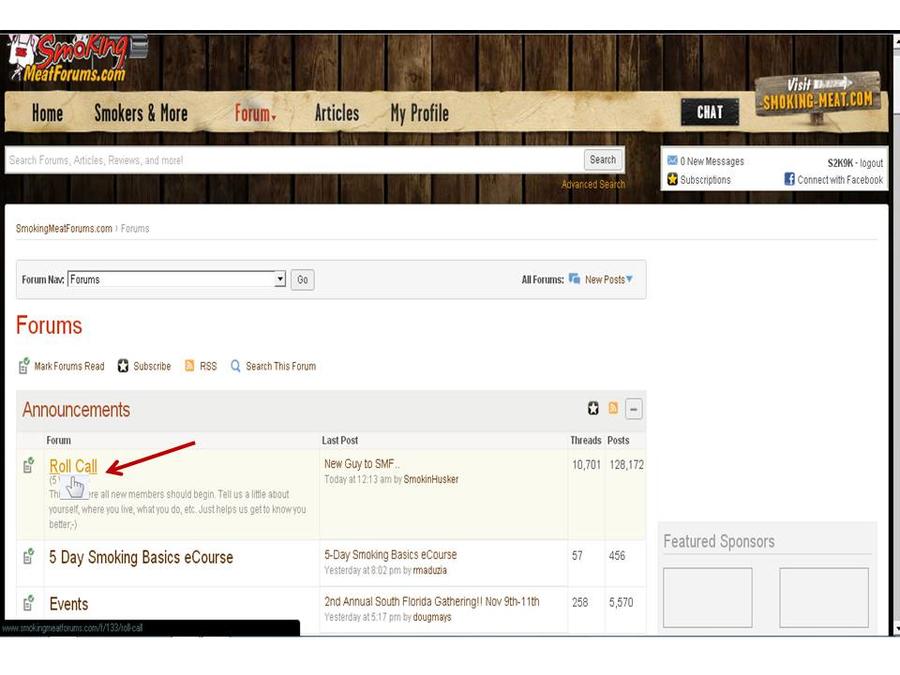Click the star icon beside Subscriptions
Image resolution: width=900 pixels, height=675 pixels.
pos(672,180)
